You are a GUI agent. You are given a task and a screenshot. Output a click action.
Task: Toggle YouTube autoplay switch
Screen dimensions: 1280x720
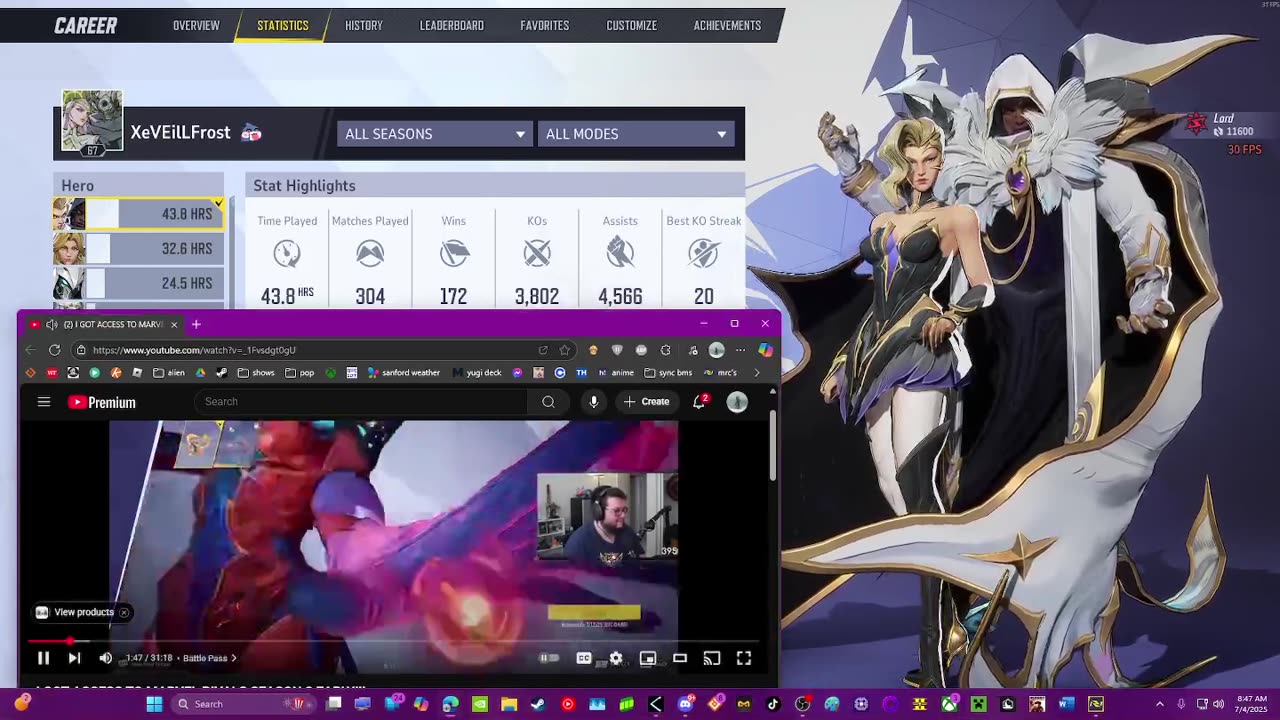pyautogui.click(x=549, y=658)
